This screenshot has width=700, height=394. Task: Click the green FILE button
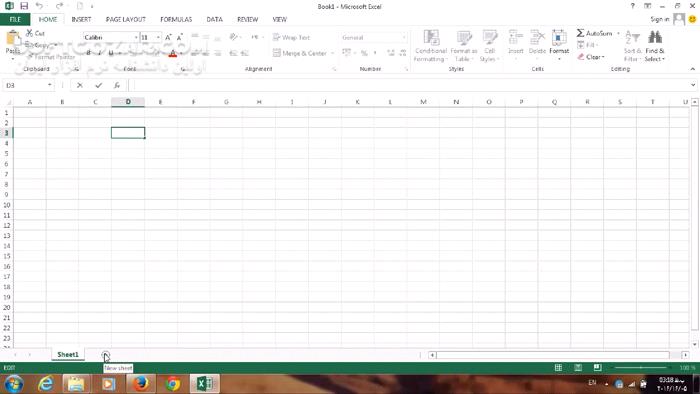coord(15,20)
